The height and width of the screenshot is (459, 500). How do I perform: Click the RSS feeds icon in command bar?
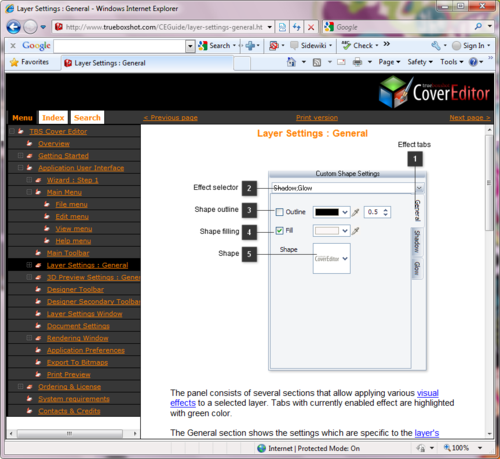(x=317, y=62)
